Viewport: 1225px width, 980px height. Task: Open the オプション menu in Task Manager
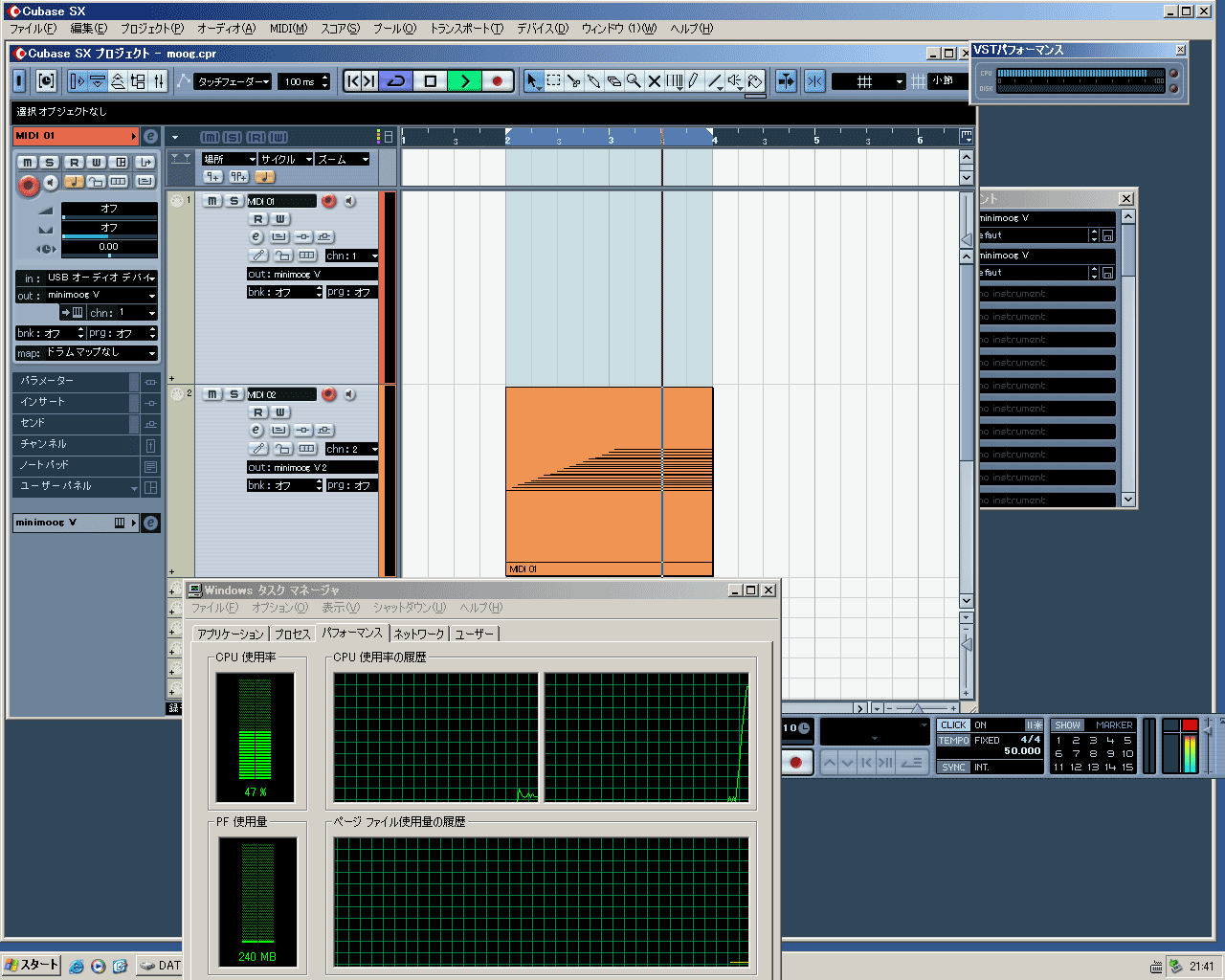279,608
